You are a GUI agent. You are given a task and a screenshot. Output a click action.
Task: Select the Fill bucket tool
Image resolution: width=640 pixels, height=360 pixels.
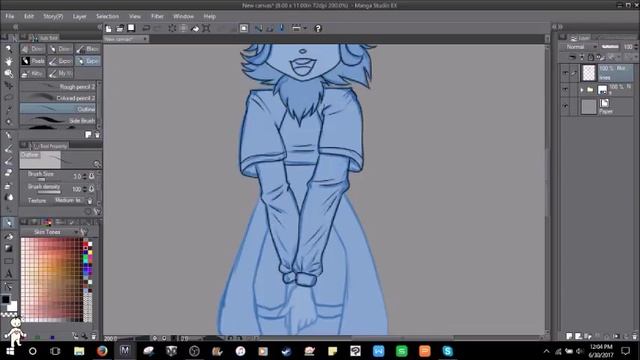point(9,236)
